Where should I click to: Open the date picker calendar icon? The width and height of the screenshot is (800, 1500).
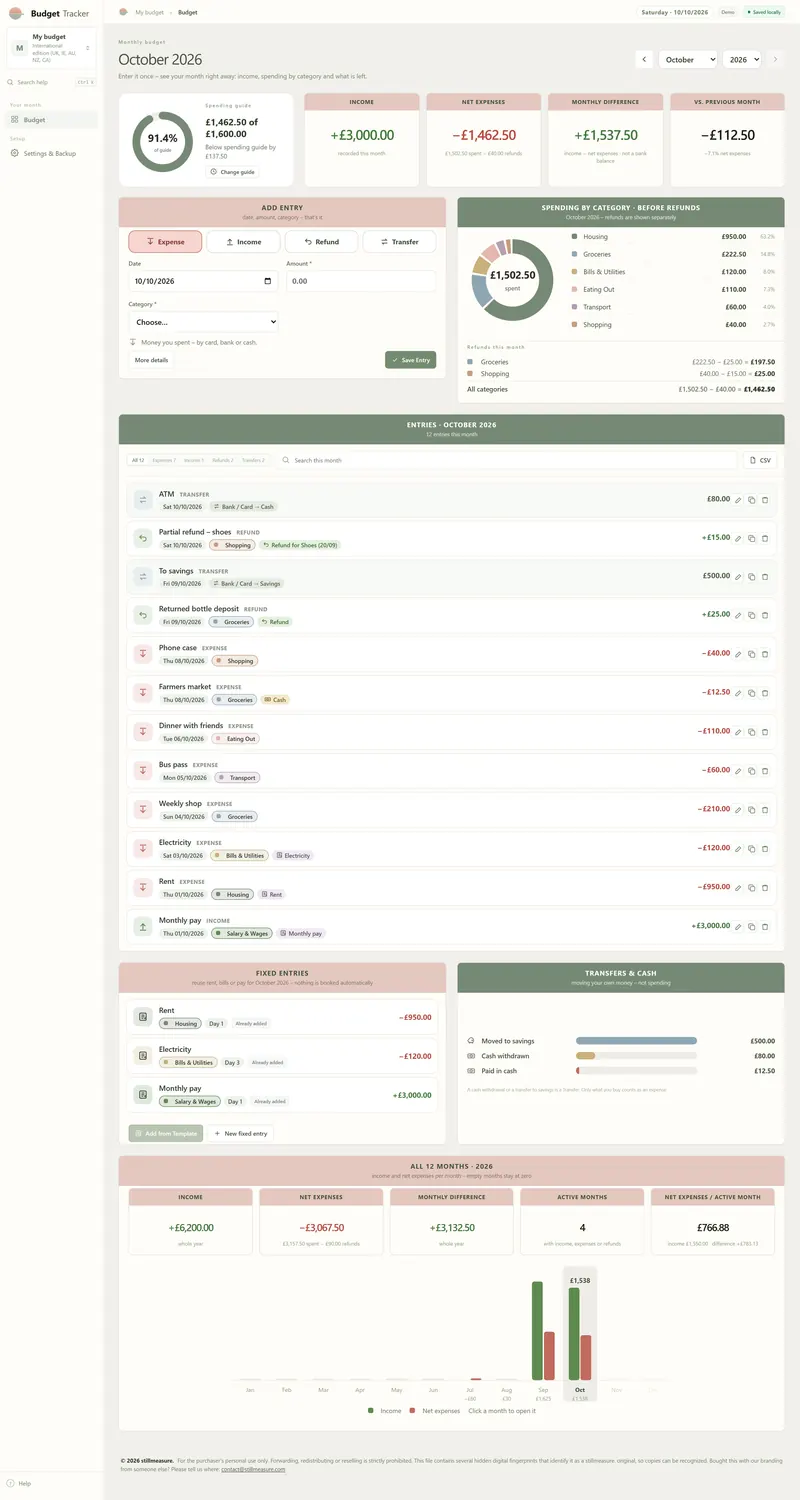(x=267, y=281)
